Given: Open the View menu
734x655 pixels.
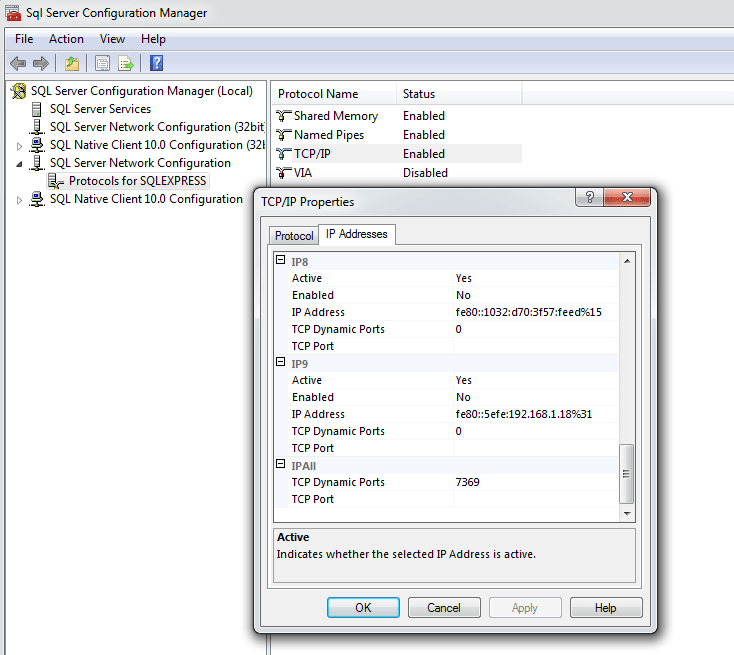Looking at the screenshot, I should pos(112,39).
